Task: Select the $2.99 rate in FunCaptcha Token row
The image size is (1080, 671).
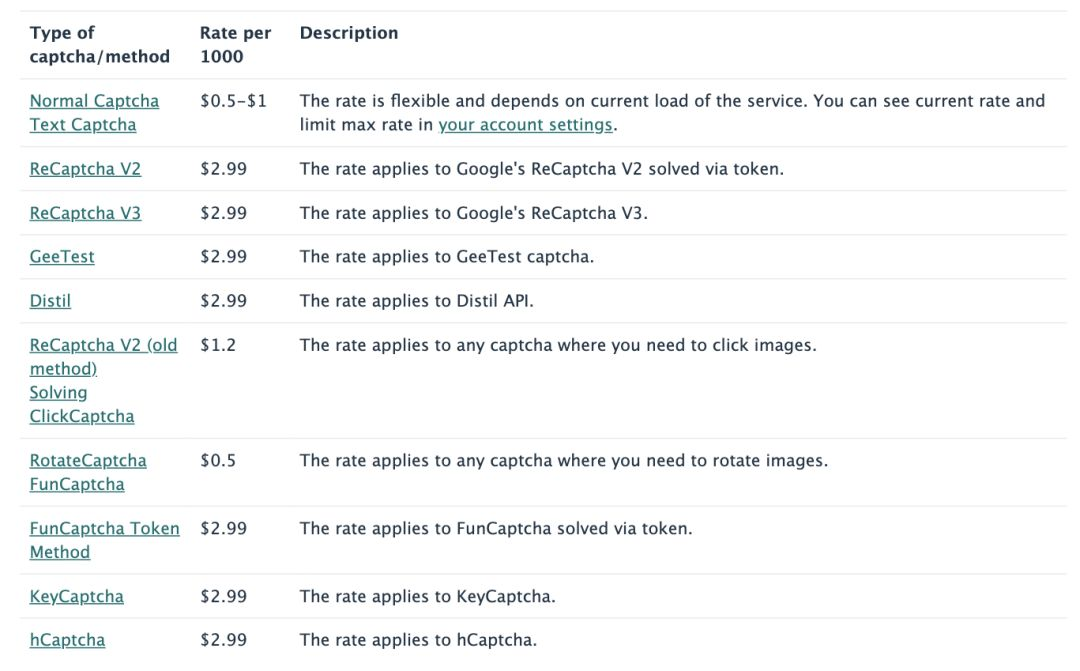Action: (223, 528)
